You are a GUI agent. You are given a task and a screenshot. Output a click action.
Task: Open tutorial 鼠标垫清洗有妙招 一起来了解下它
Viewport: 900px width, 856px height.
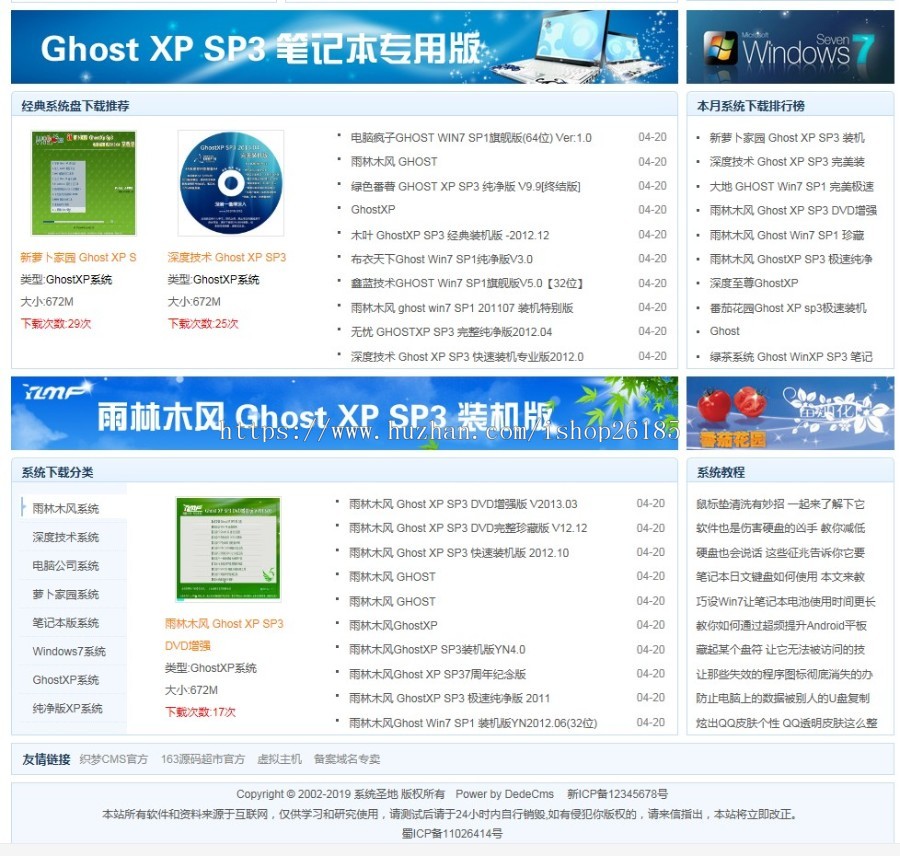pos(780,504)
